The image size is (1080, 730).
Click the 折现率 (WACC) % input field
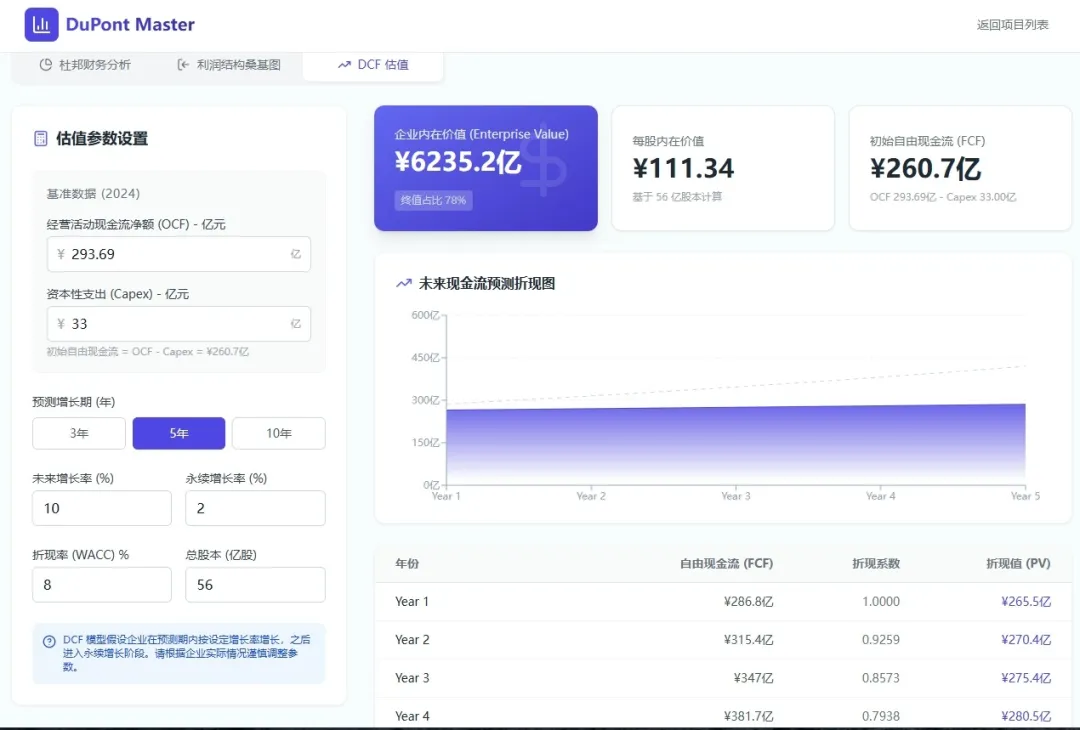(x=102, y=585)
